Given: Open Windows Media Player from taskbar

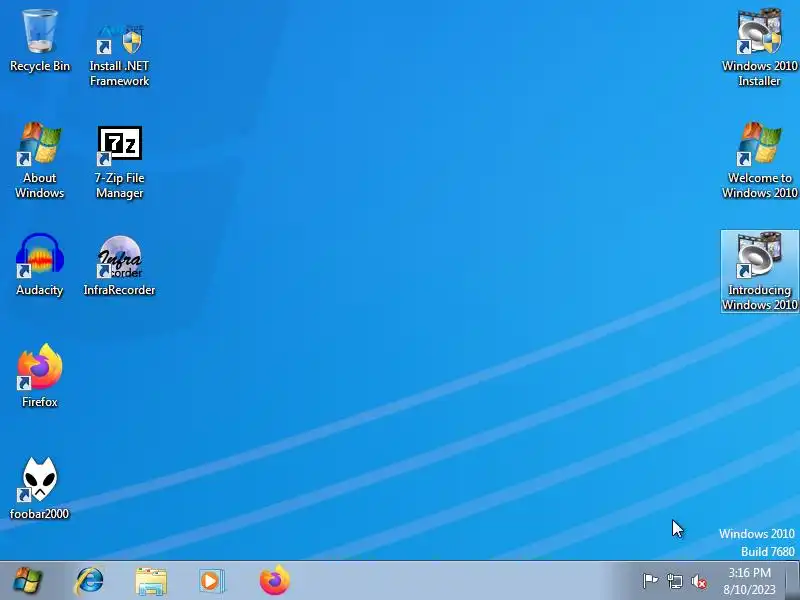Looking at the screenshot, I should pyautogui.click(x=212, y=581).
